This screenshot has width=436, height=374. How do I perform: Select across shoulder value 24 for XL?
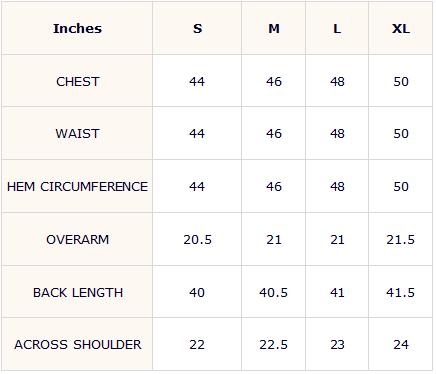pyautogui.click(x=401, y=344)
